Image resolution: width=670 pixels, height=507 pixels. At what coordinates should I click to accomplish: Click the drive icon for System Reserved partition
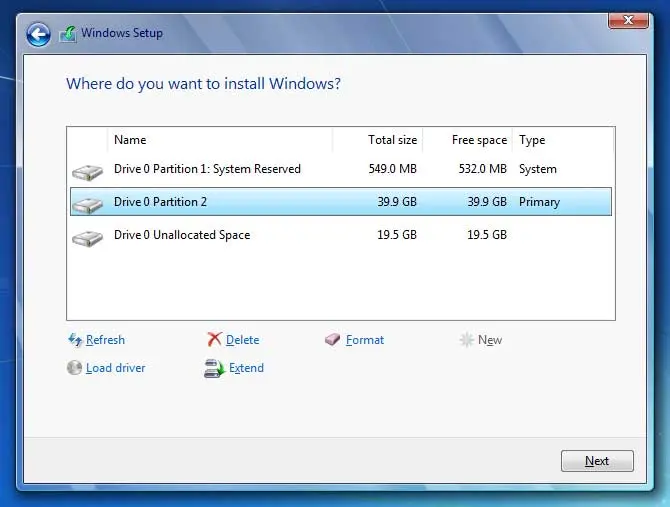[88, 170]
